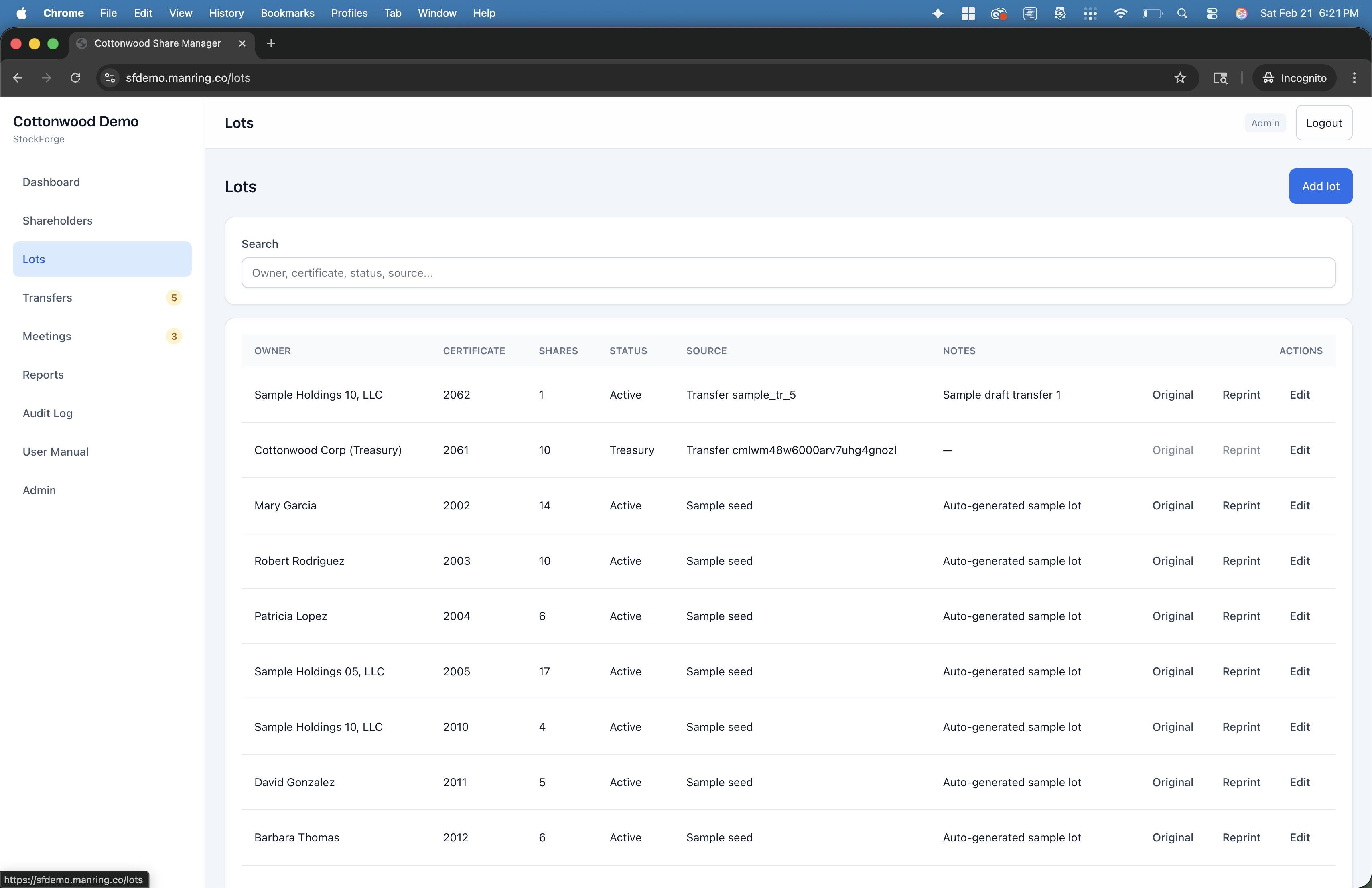Open Control Center in the menu bar
Viewport: 1372px width, 888px height.
point(1212,13)
